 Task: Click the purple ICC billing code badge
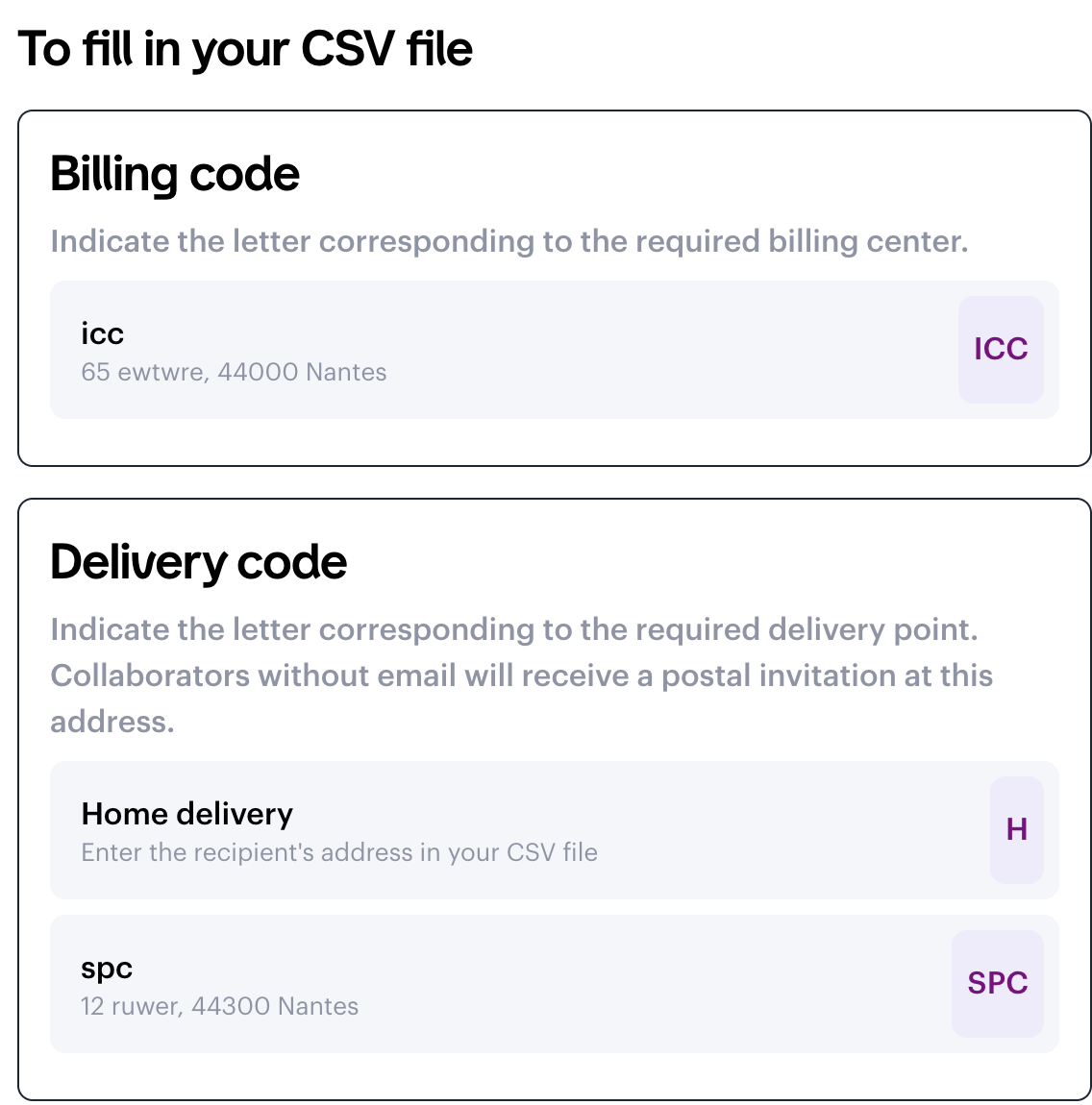click(x=1001, y=349)
